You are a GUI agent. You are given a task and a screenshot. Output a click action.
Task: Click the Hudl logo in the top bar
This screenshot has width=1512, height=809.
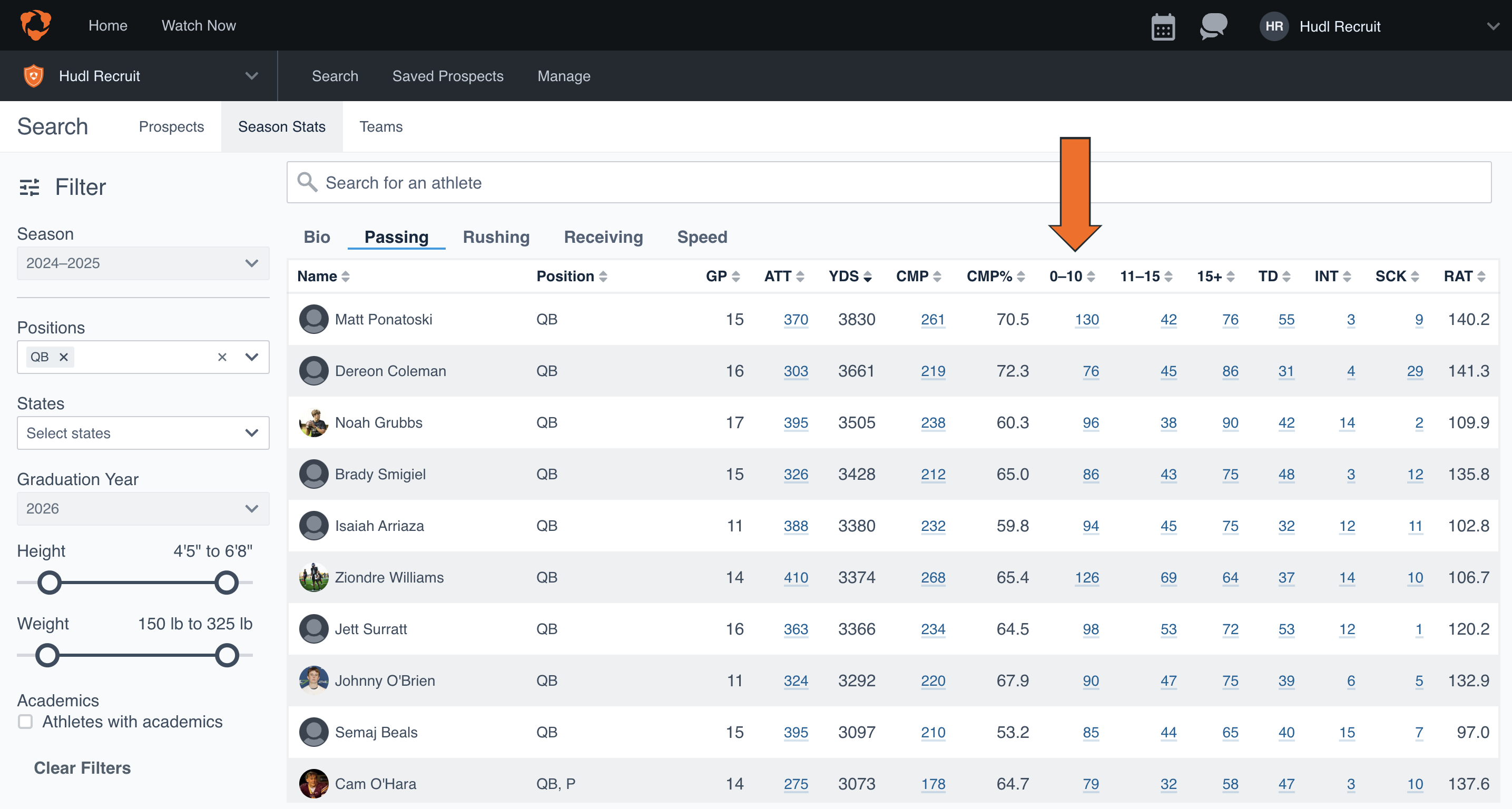pos(35,25)
